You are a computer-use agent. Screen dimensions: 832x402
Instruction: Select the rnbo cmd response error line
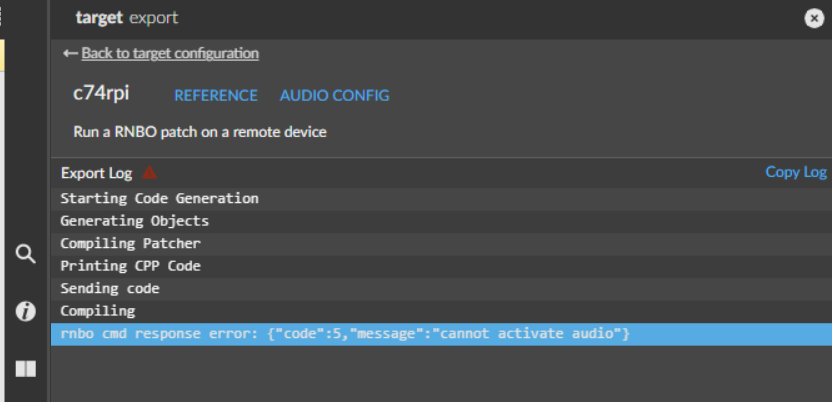click(x=441, y=334)
